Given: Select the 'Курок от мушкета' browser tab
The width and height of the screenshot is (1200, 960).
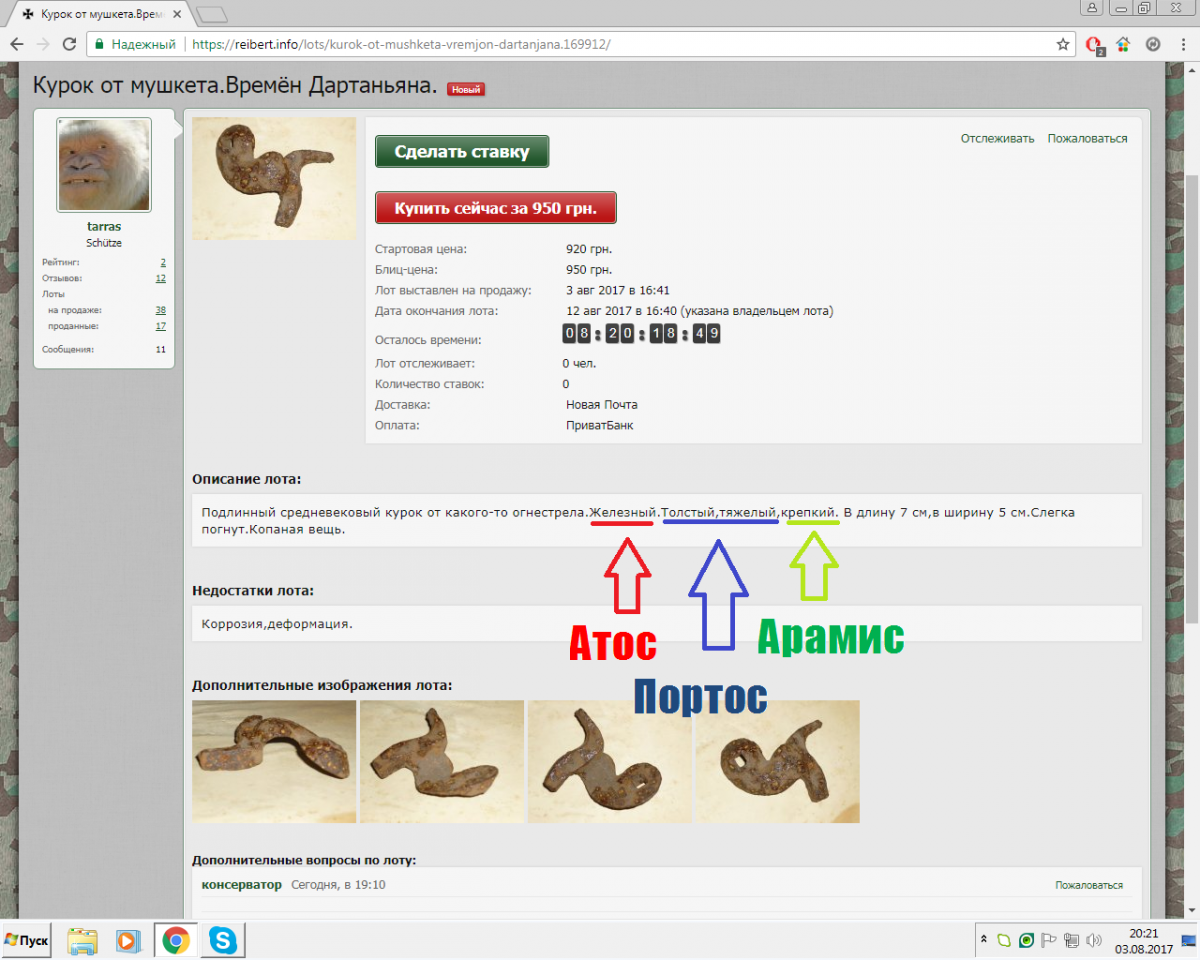Looking at the screenshot, I should (97, 15).
